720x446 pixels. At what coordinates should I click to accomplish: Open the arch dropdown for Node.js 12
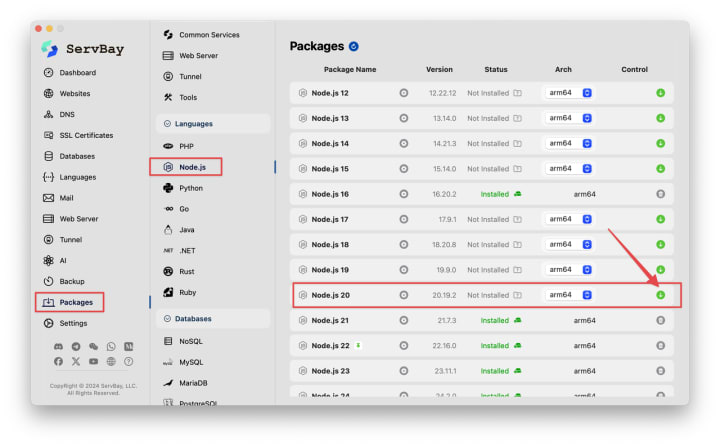tap(569, 93)
